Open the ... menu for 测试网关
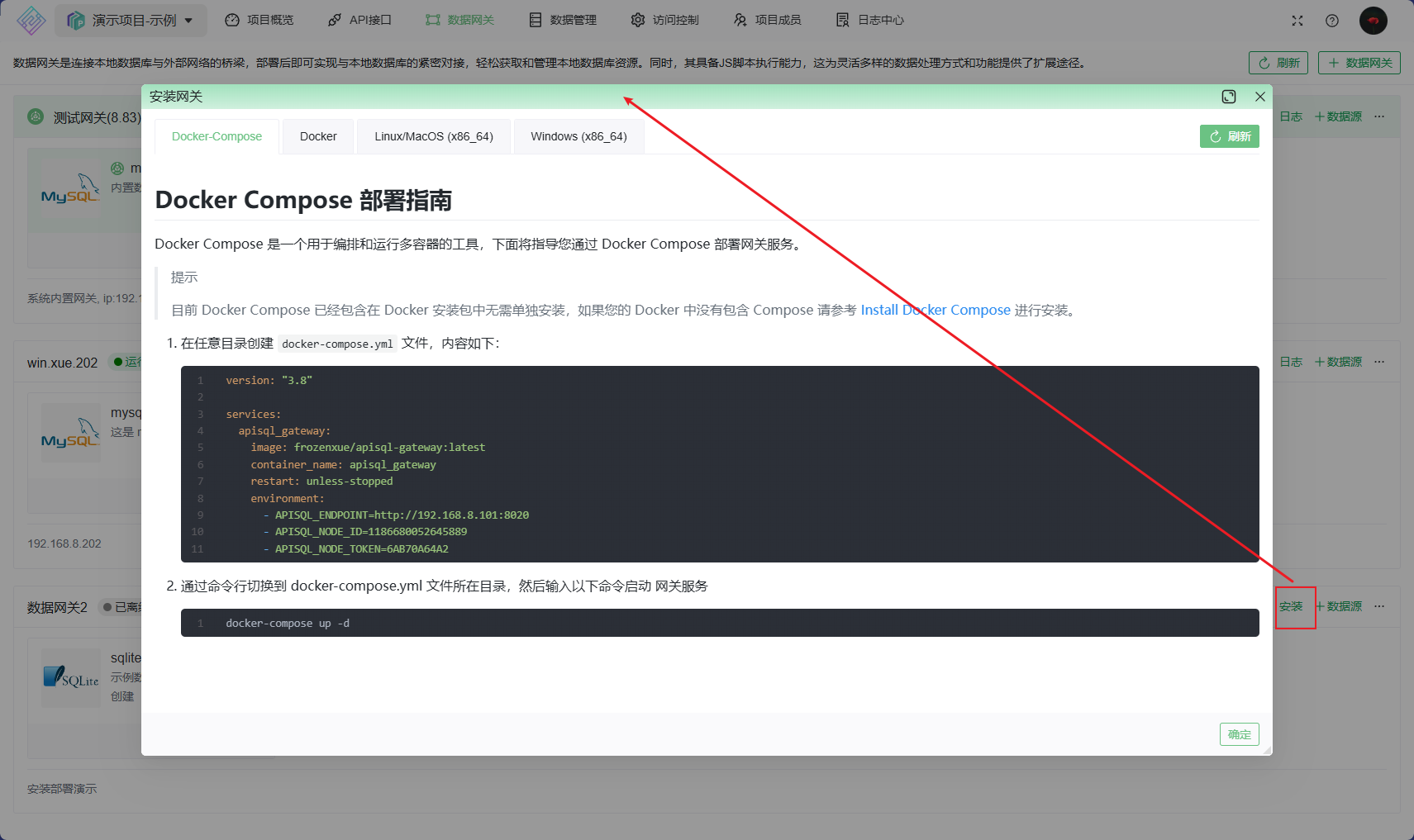This screenshot has height=840, width=1414. click(1378, 116)
